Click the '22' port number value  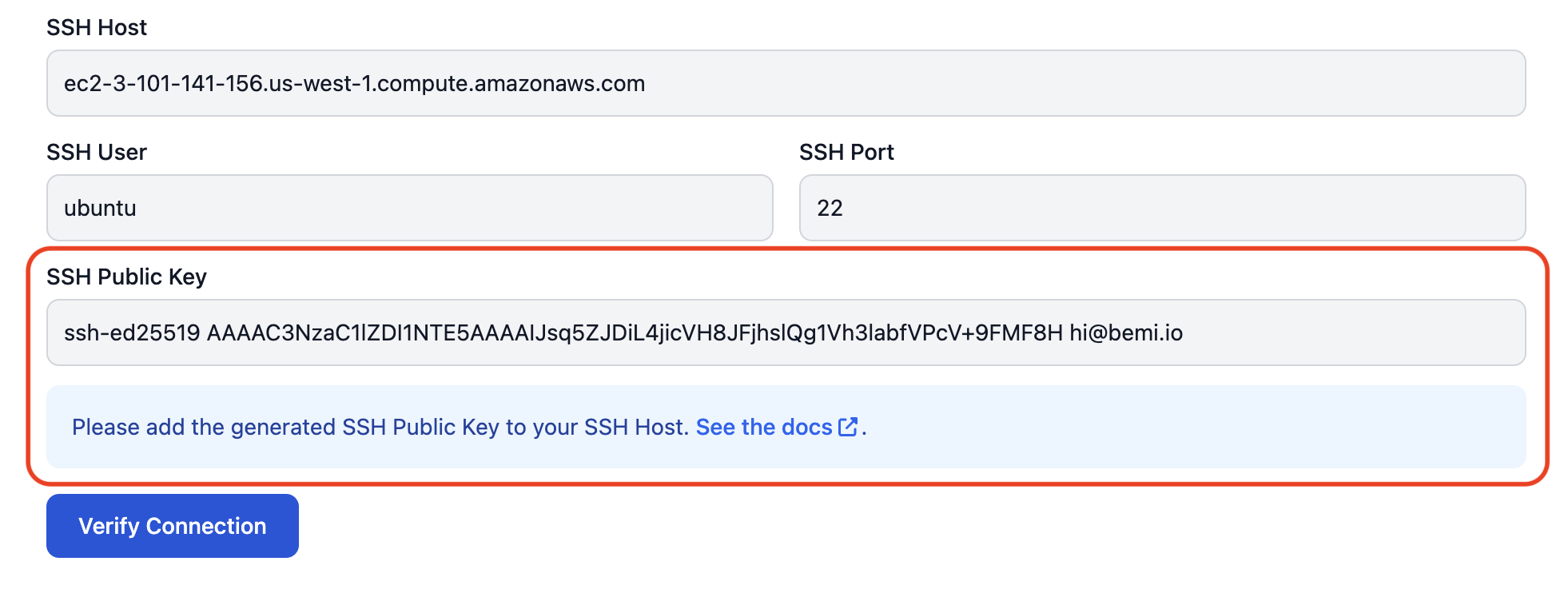coord(830,208)
